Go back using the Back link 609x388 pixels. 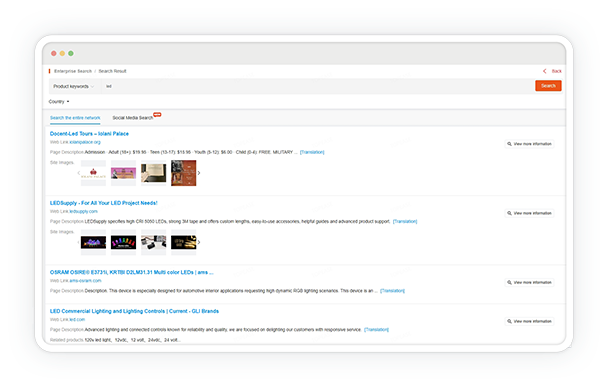click(x=557, y=71)
